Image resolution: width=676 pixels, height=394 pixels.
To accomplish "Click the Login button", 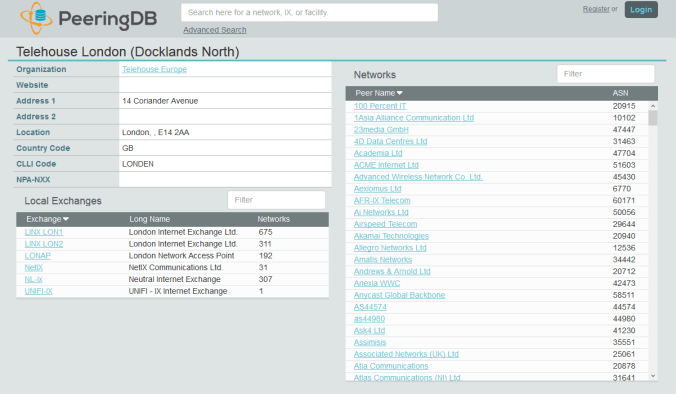I will 641,9.
